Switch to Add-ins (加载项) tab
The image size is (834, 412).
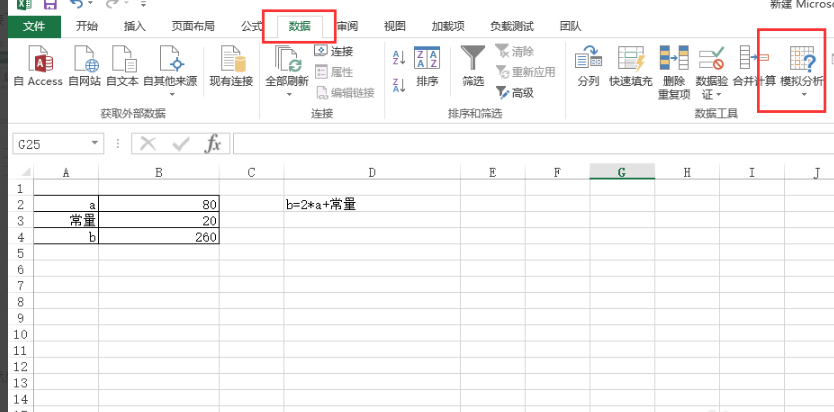point(448,27)
